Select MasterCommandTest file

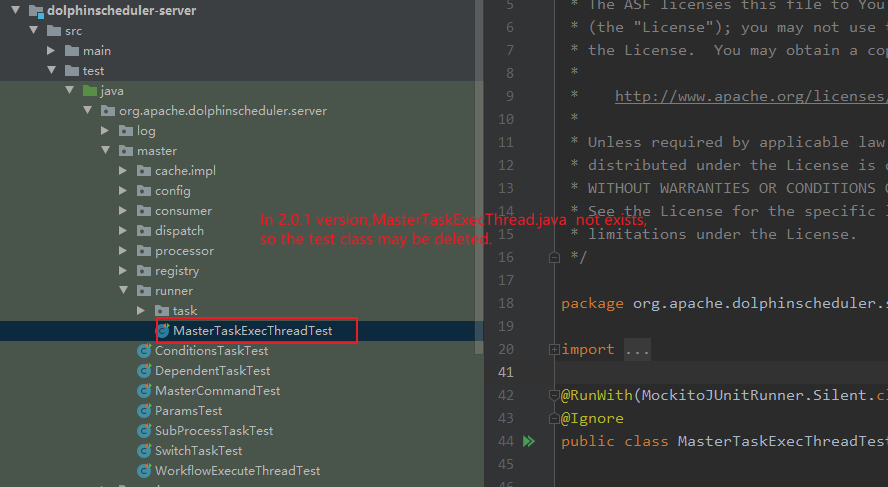pos(217,391)
